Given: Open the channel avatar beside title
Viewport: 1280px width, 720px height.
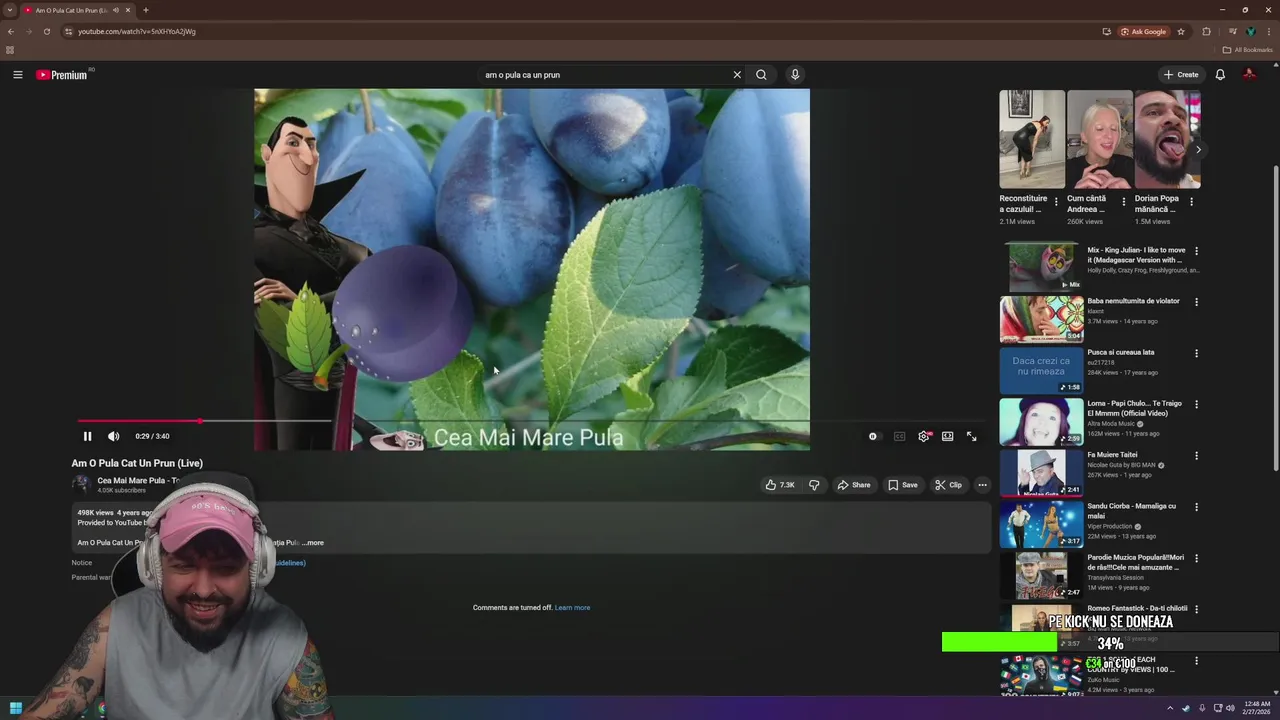Looking at the screenshot, I should coord(80,485).
